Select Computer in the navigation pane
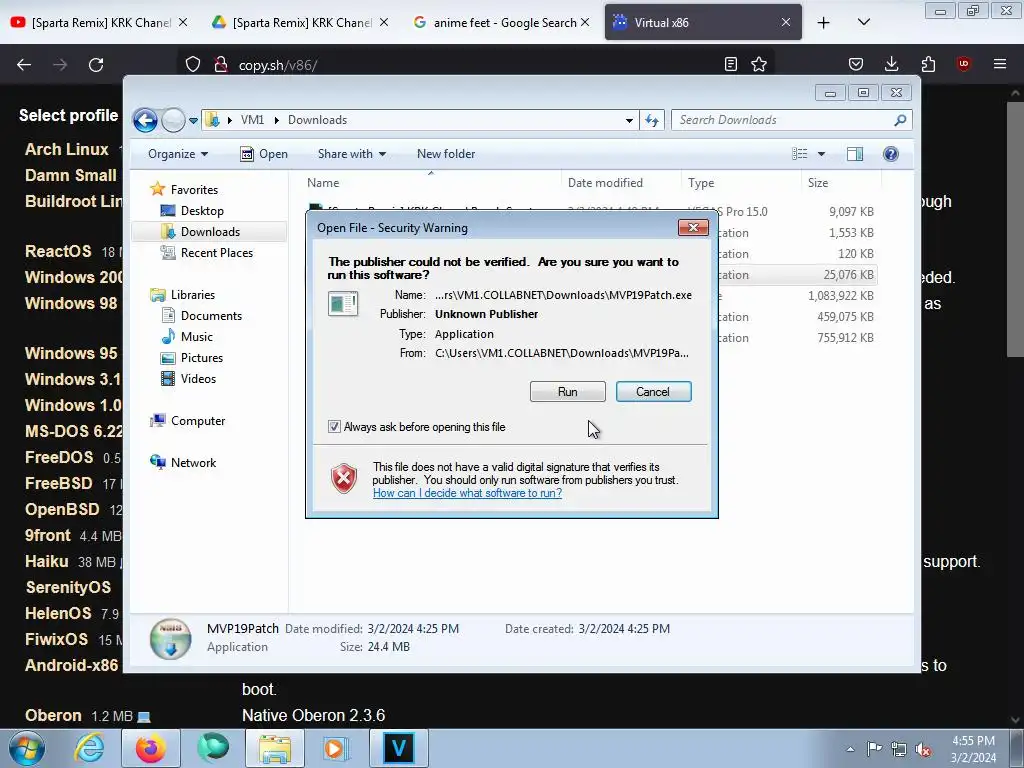This screenshot has height=768, width=1024. [198, 421]
